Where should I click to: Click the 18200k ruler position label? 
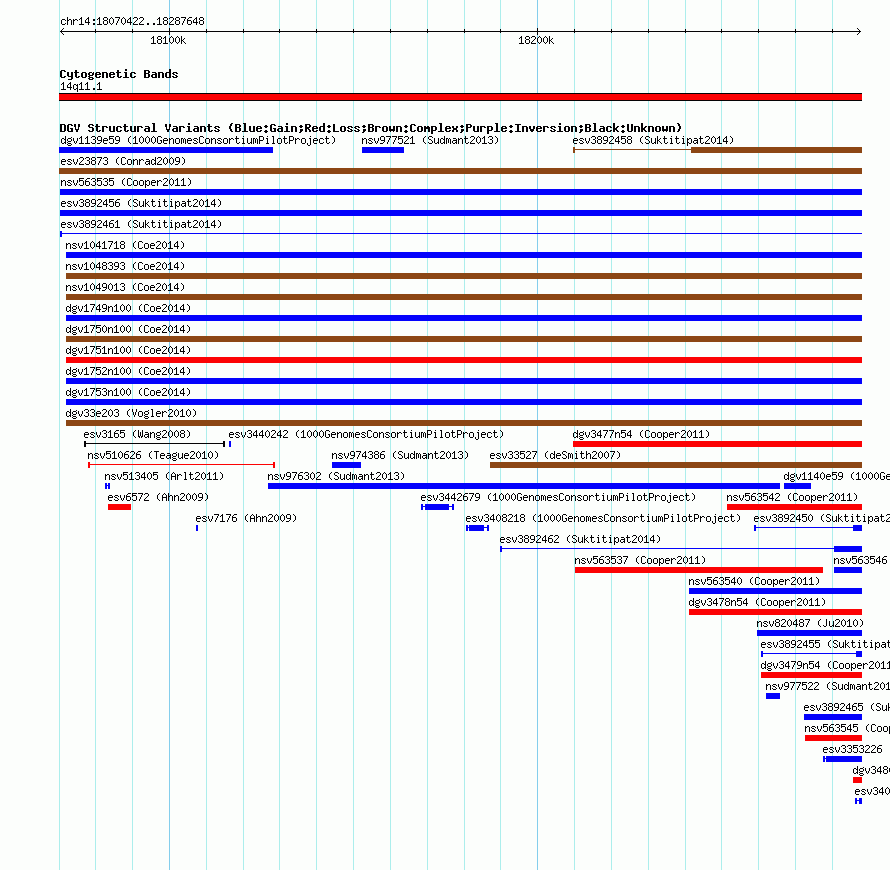coord(536,40)
